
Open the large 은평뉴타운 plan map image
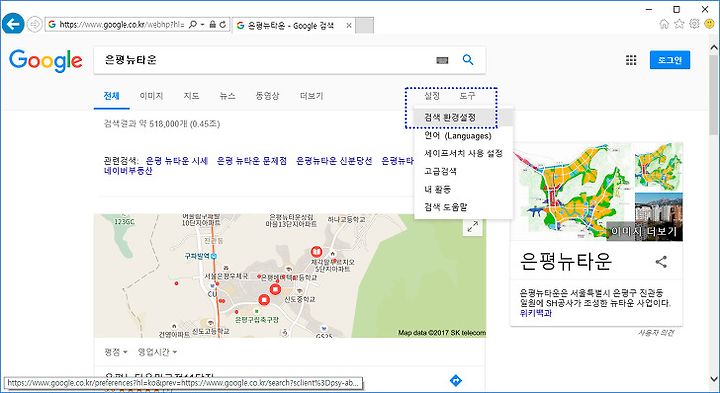point(572,191)
